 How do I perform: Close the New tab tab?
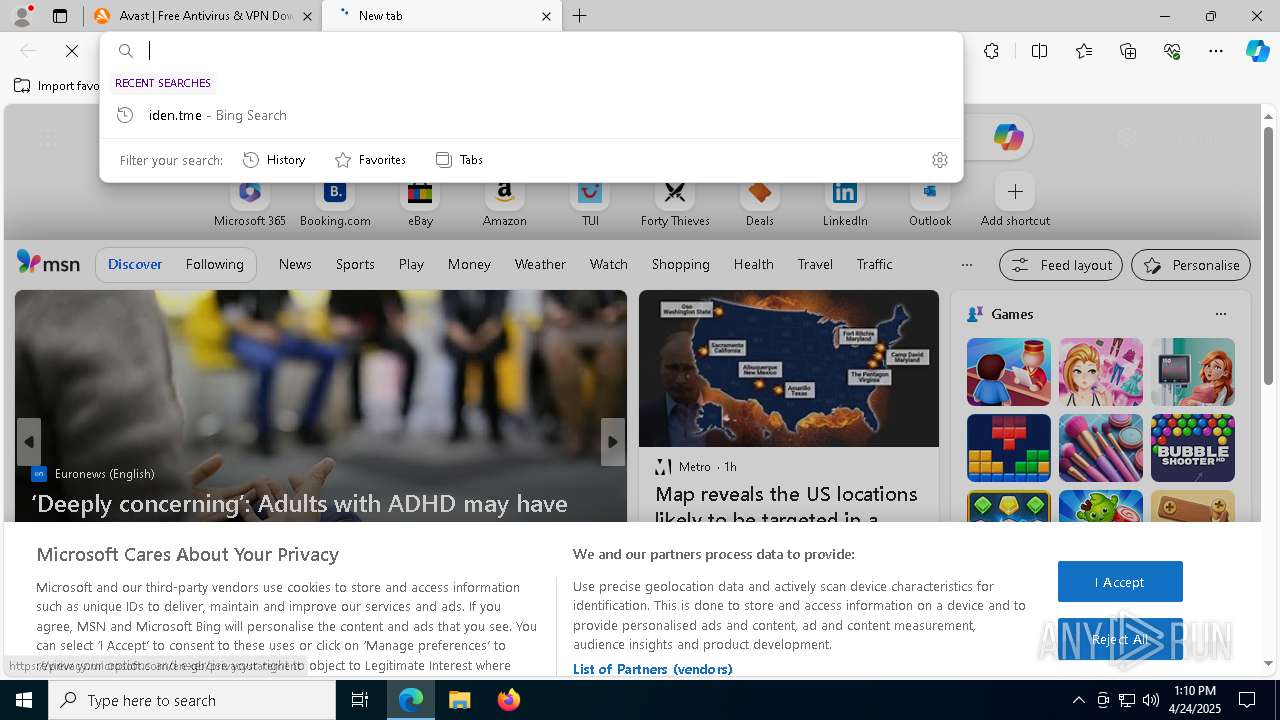pos(546,16)
